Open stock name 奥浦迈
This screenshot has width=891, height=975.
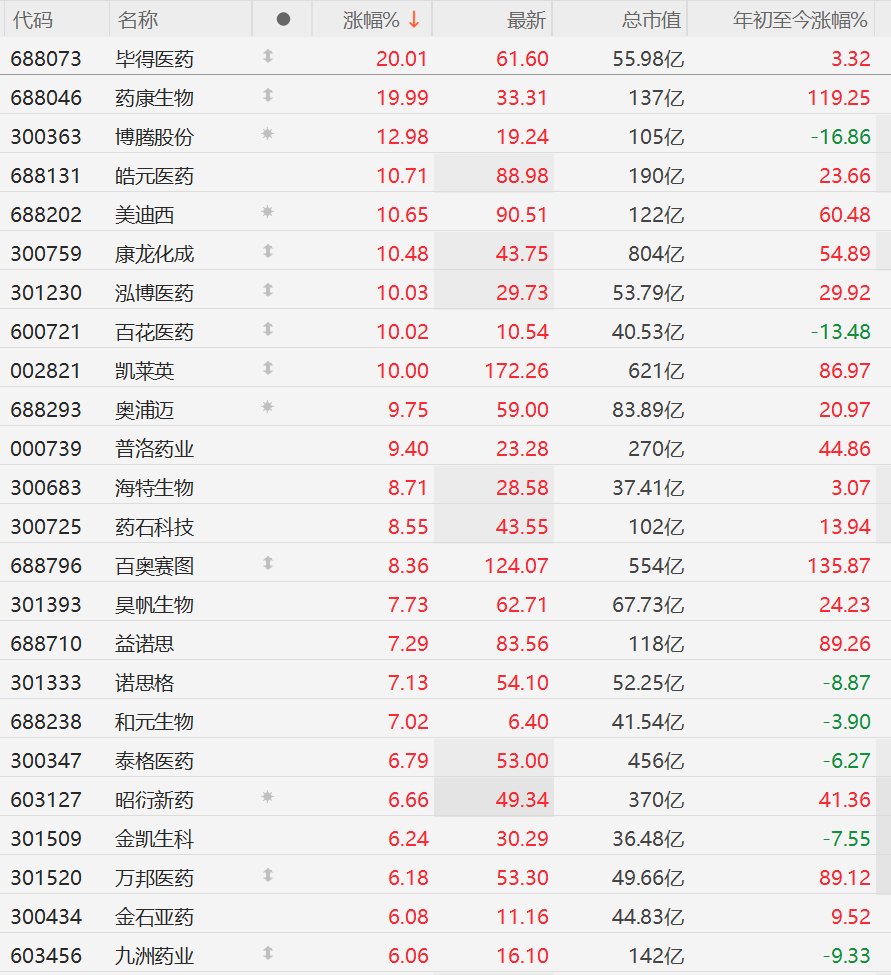pos(144,410)
